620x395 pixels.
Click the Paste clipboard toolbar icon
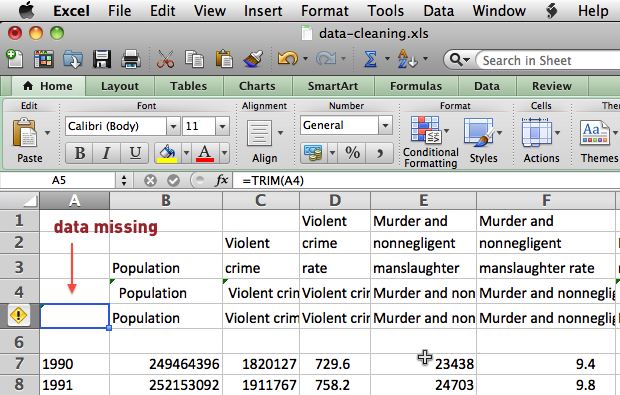[224, 60]
